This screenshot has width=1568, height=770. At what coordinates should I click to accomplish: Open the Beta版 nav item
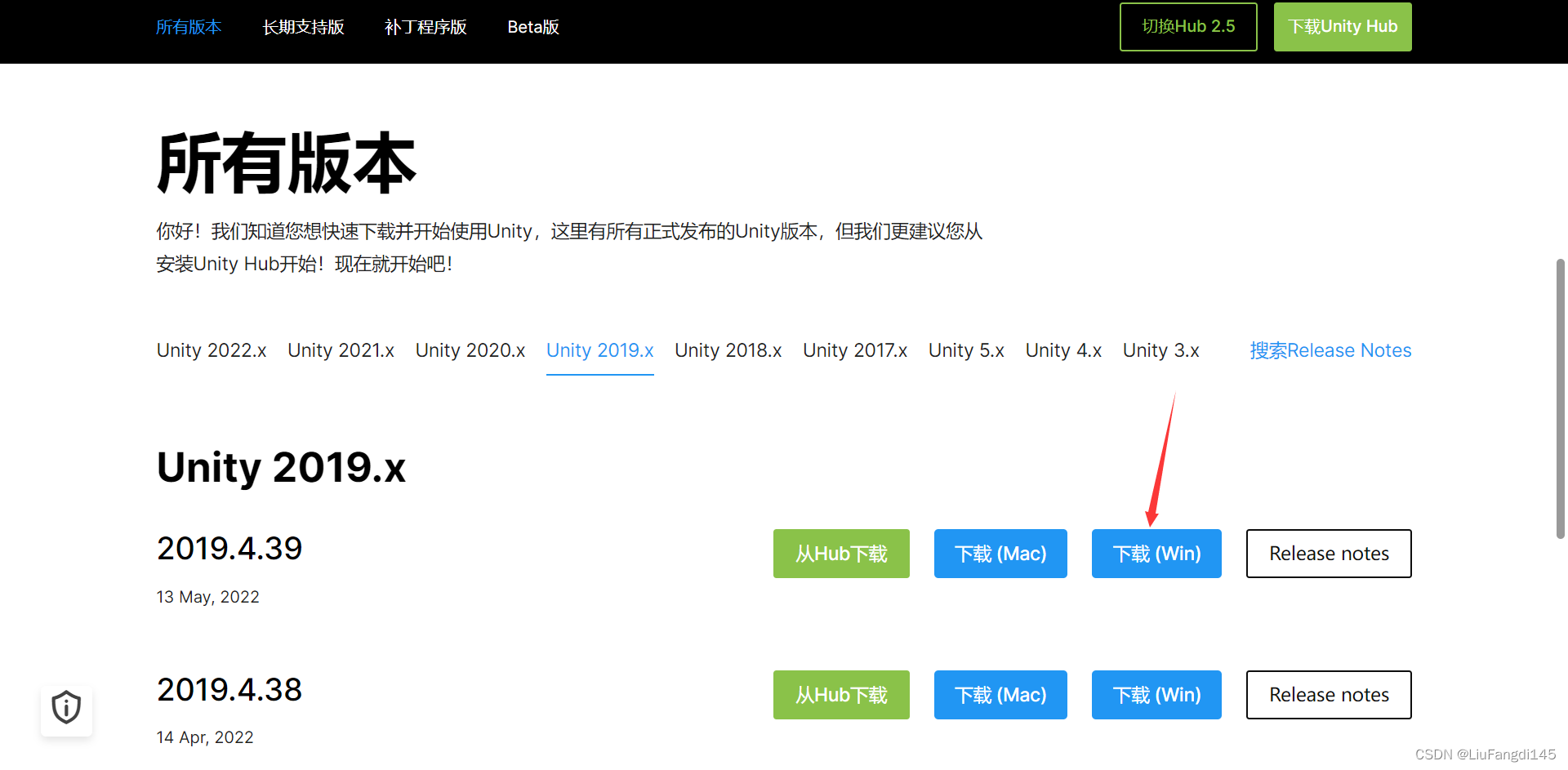coord(533,27)
